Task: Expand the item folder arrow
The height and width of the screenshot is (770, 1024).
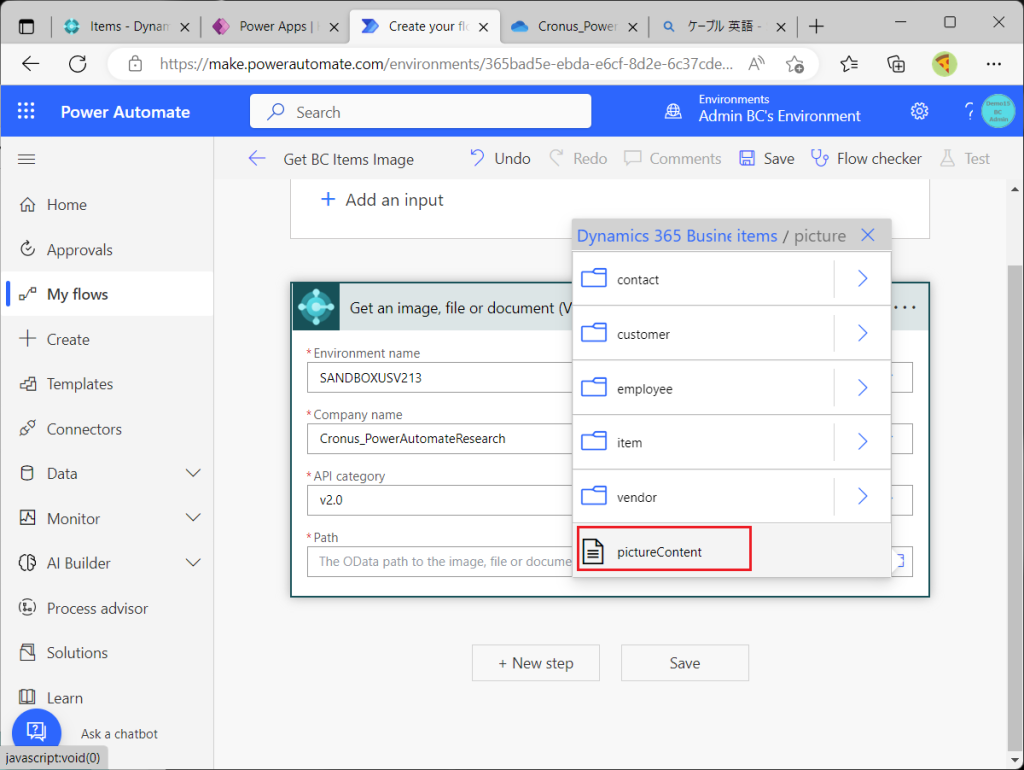Action: (863, 442)
